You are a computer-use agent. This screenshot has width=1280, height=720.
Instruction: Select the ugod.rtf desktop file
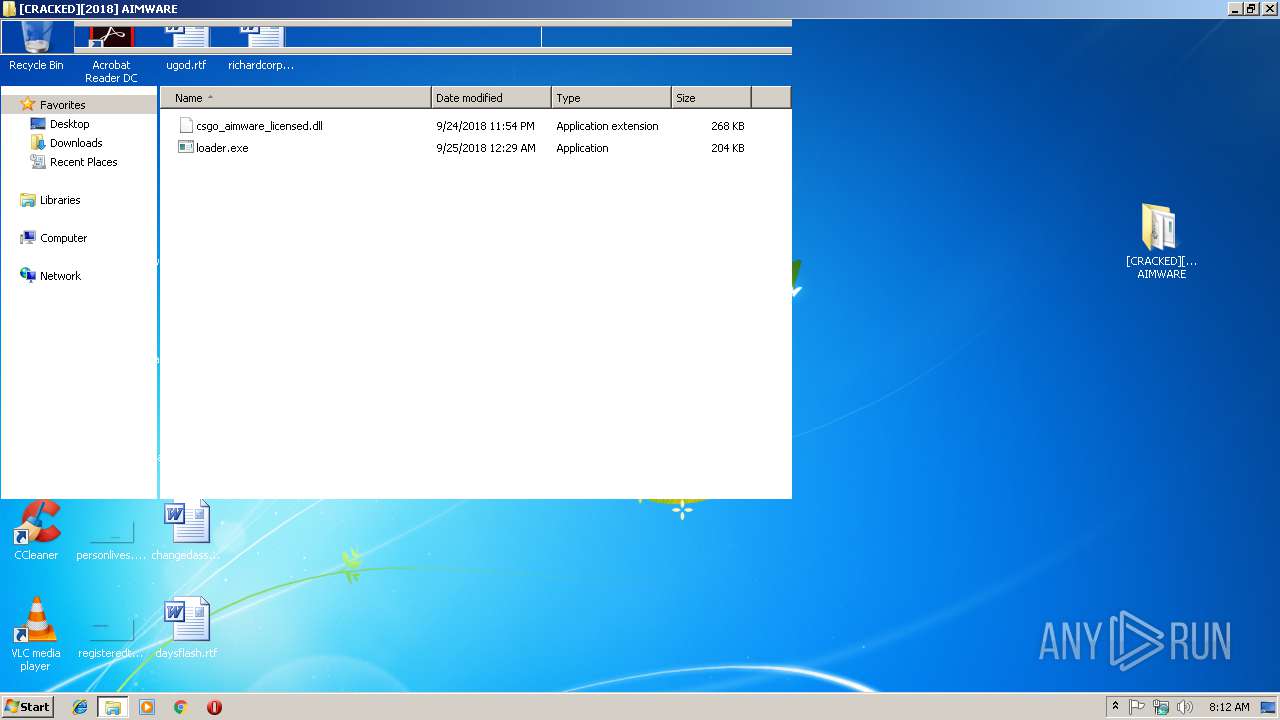coord(186,47)
